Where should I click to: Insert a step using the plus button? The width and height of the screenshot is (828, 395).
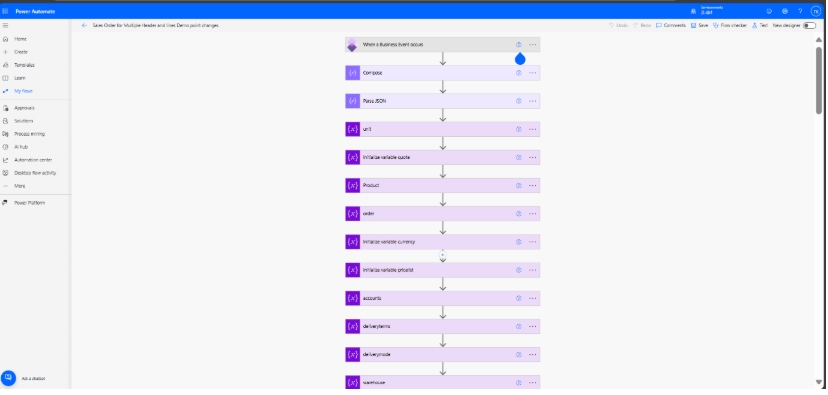[x=443, y=255]
